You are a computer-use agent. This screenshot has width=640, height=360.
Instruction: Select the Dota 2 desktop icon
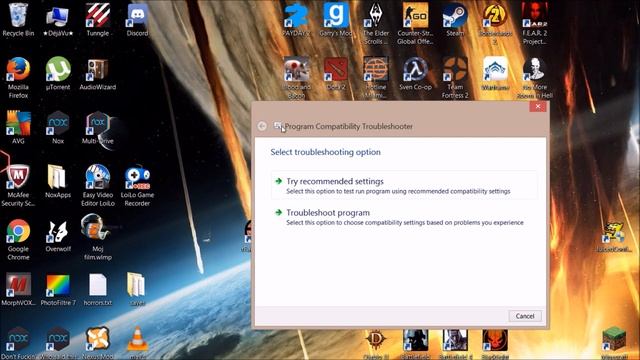coord(336,74)
